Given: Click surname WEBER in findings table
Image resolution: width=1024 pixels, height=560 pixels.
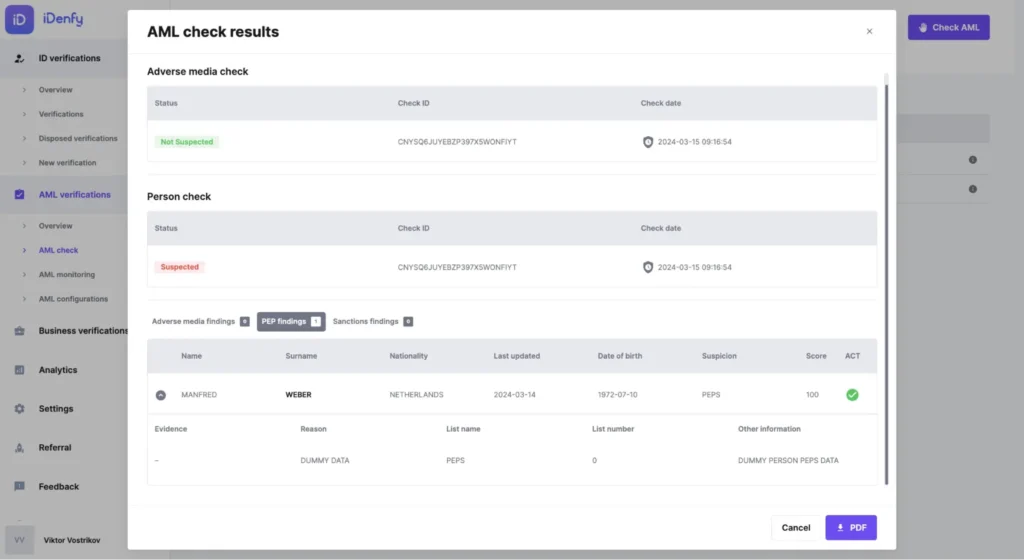Looking at the screenshot, I should [x=298, y=395].
